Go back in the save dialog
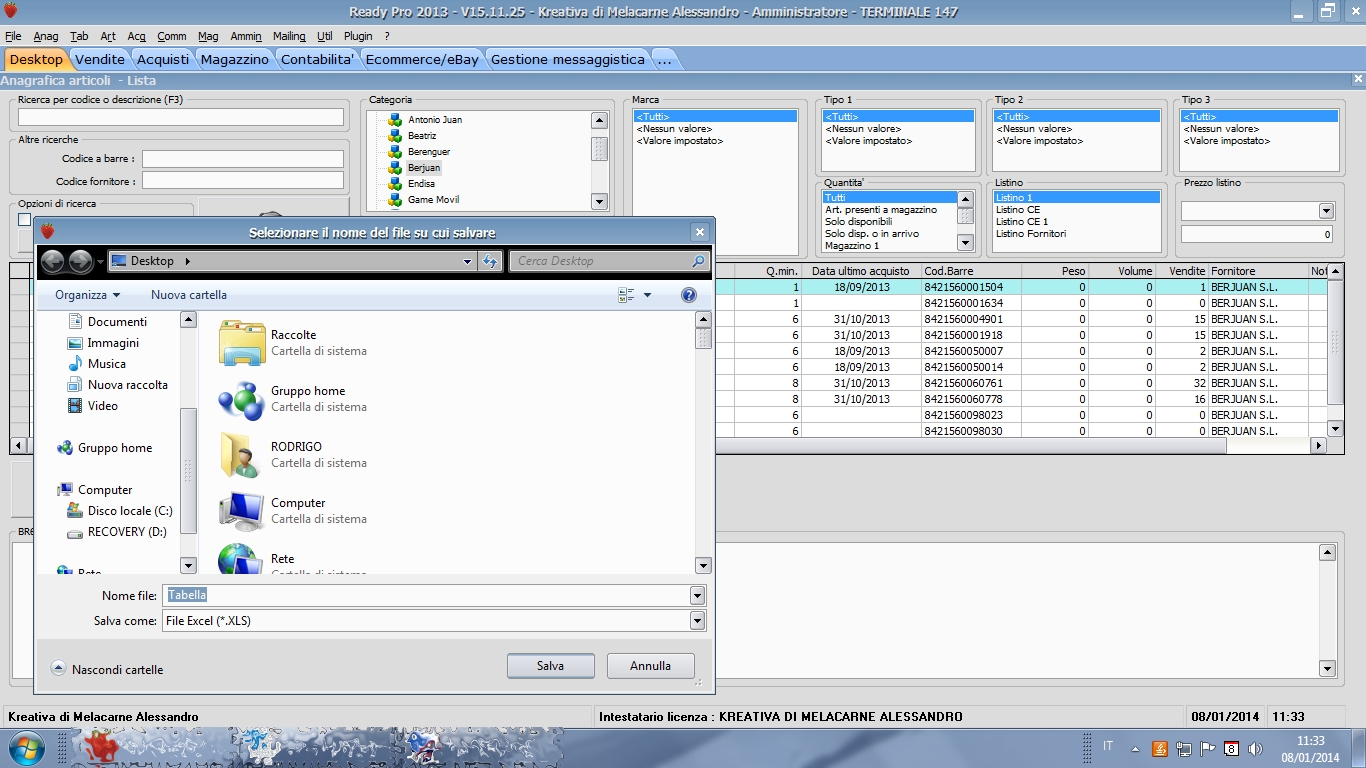Viewport: 1366px width, 768px height. point(53,261)
